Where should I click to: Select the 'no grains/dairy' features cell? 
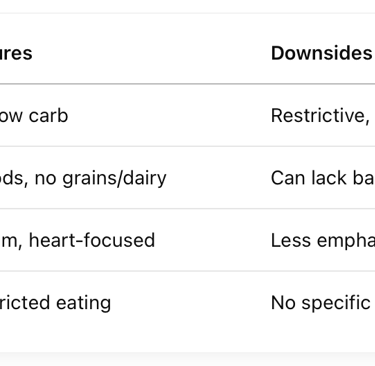point(83,178)
